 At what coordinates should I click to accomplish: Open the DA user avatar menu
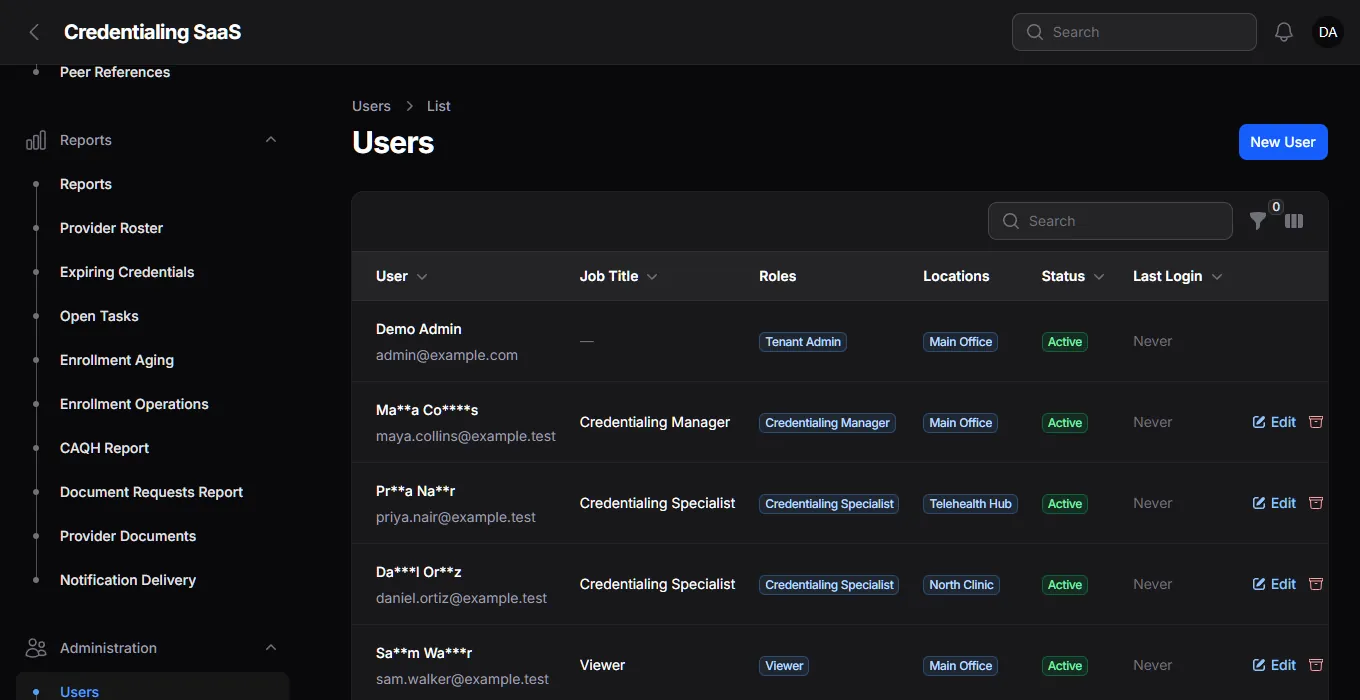click(1328, 32)
